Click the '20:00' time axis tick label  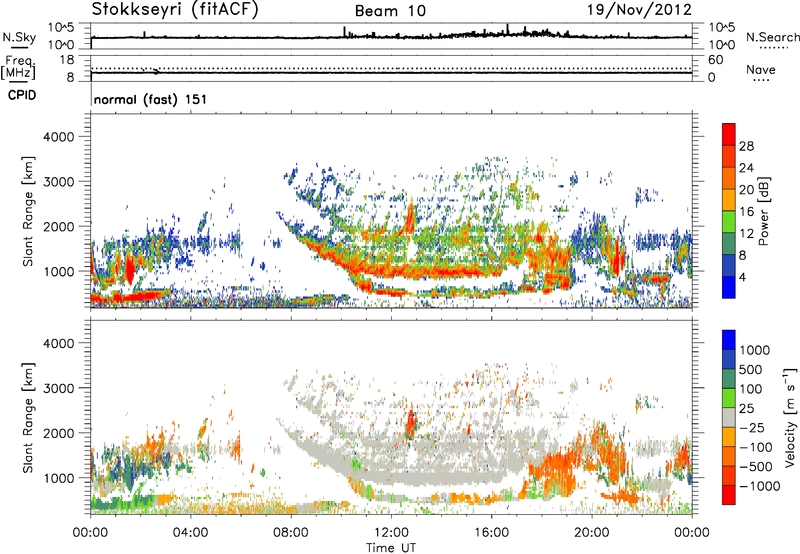click(x=591, y=533)
